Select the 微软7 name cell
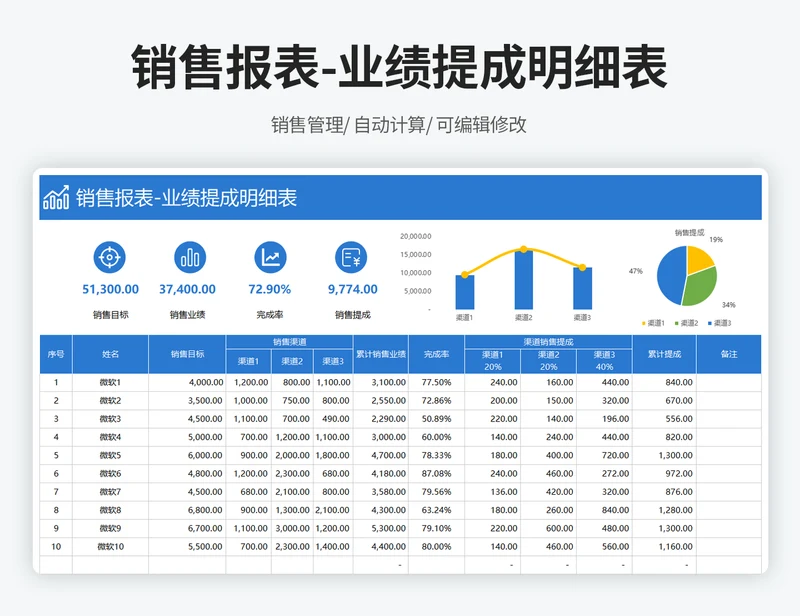The width and height of the screenshot is (800, 616). coord(110,492)
